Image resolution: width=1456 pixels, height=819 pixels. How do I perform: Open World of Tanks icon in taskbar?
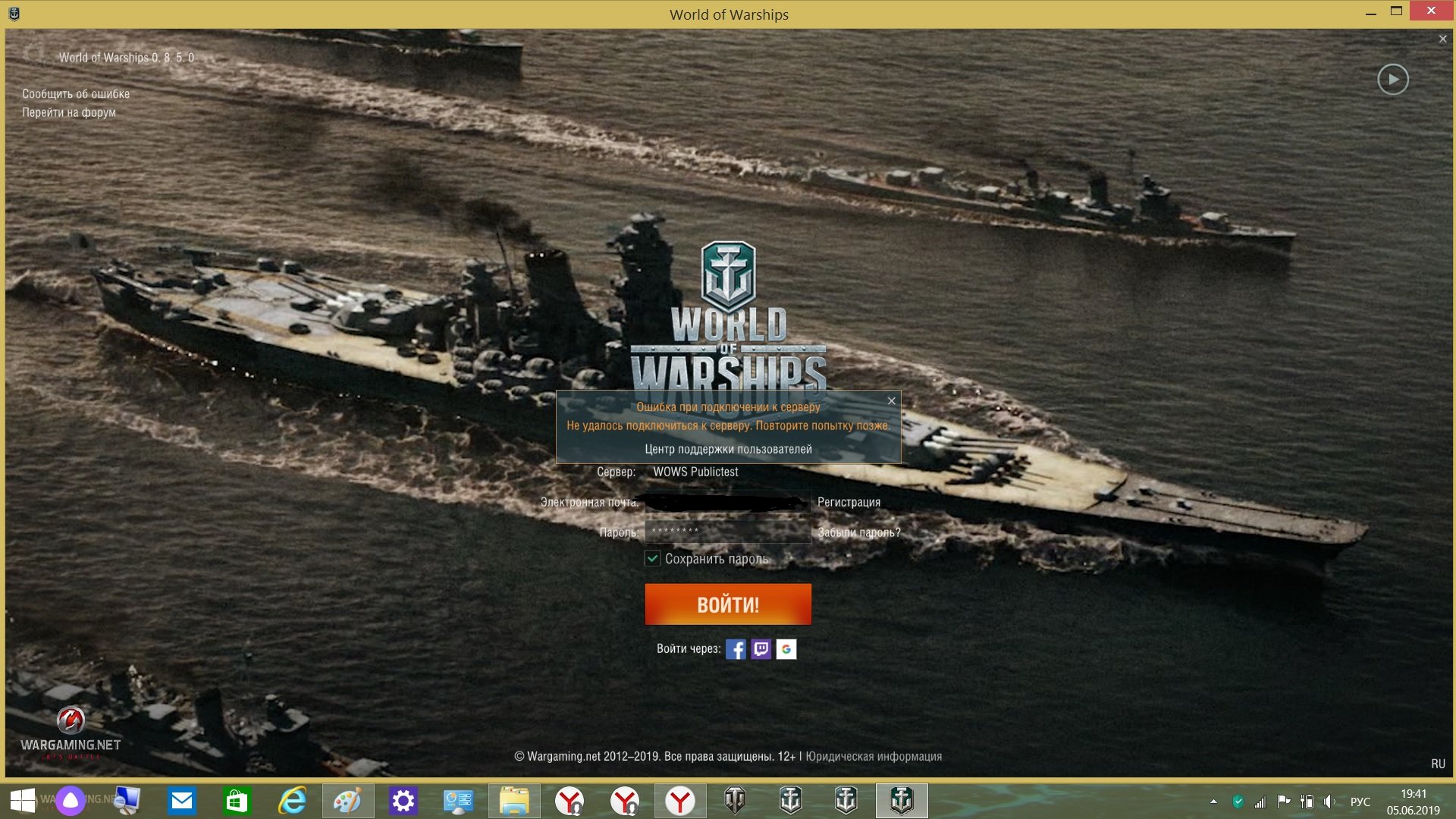735,801
